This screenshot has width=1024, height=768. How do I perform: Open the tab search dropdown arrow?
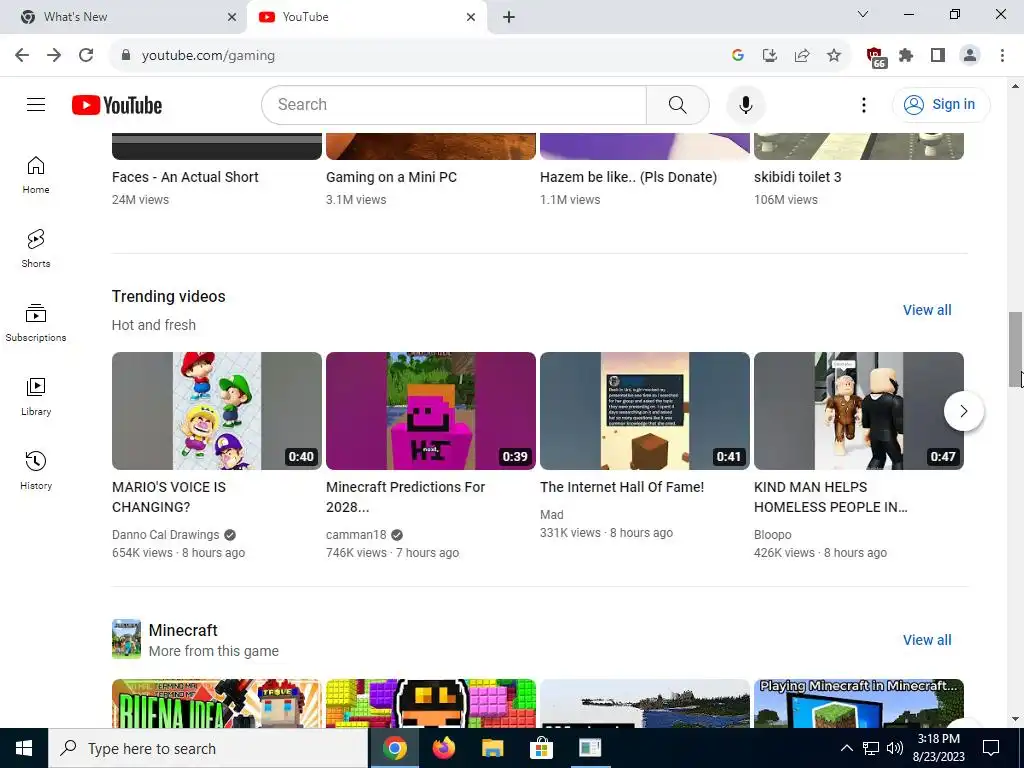(x=863, y=14)
